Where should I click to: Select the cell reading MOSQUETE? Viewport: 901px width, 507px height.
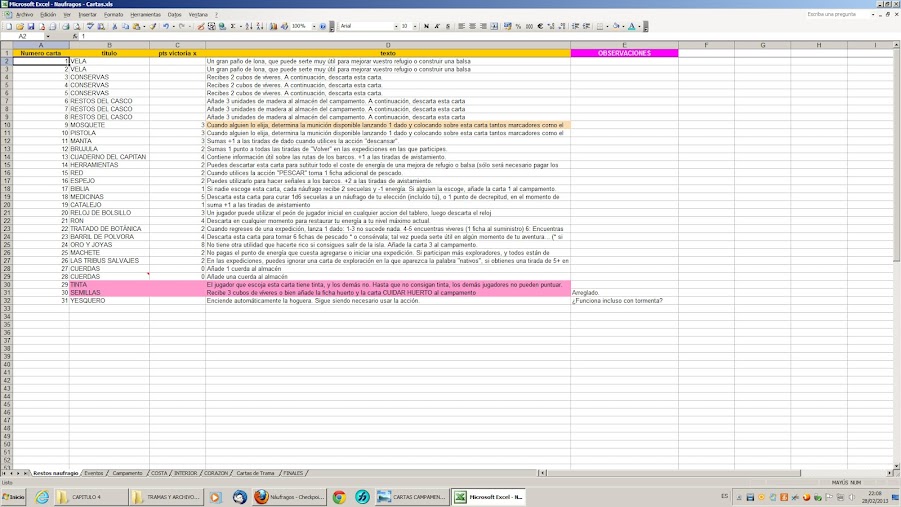[x=109, y=125]
